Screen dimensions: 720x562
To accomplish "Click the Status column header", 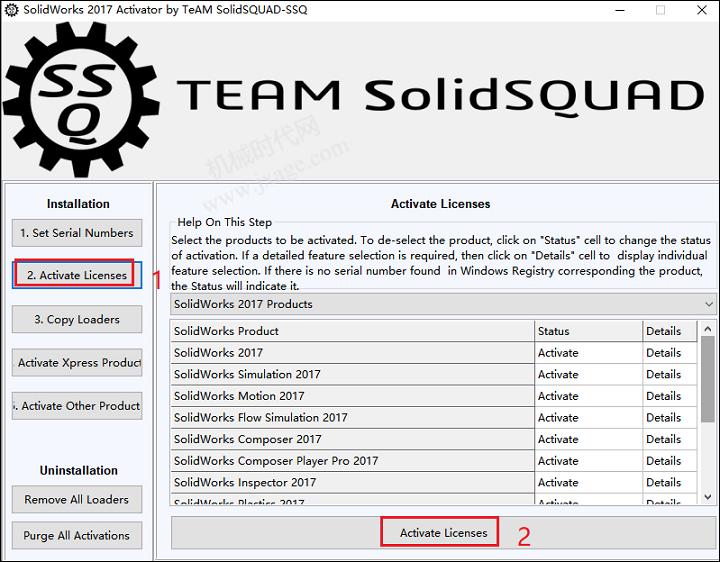I will click(589, 331).
